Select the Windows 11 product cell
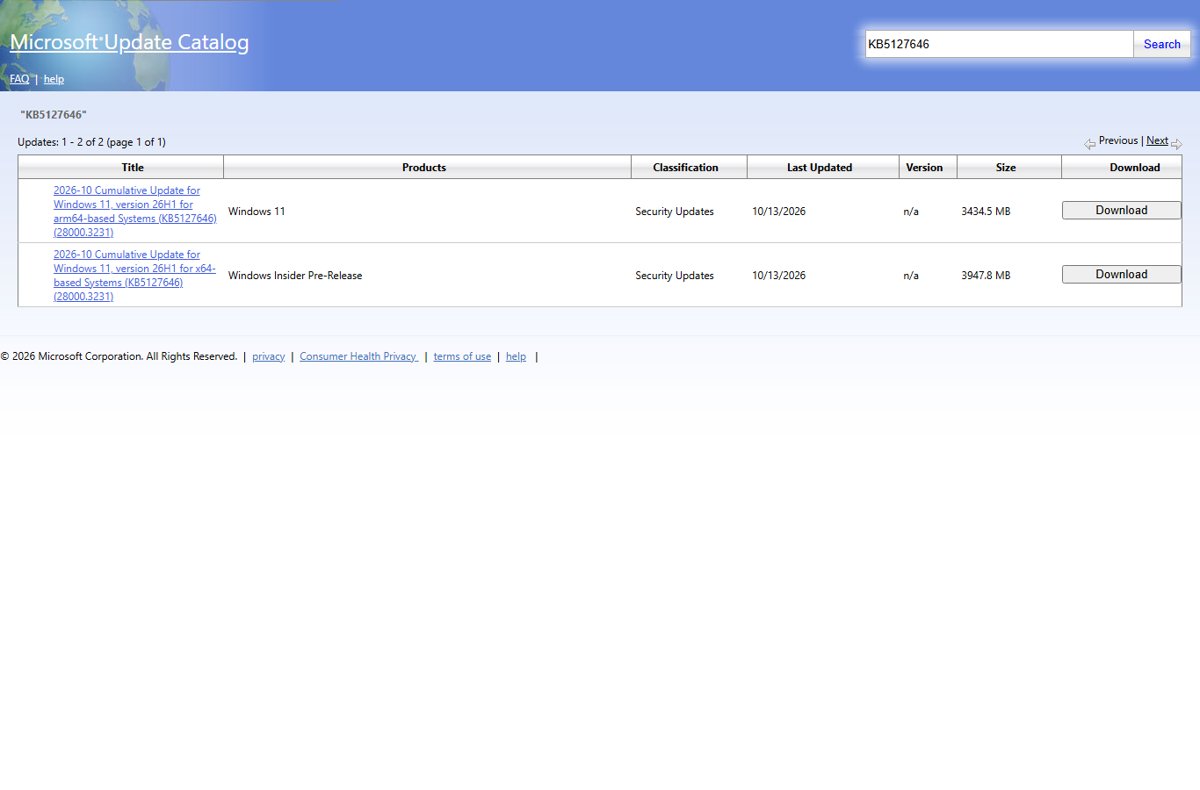1200x790 pixels. tap(256, 211)
